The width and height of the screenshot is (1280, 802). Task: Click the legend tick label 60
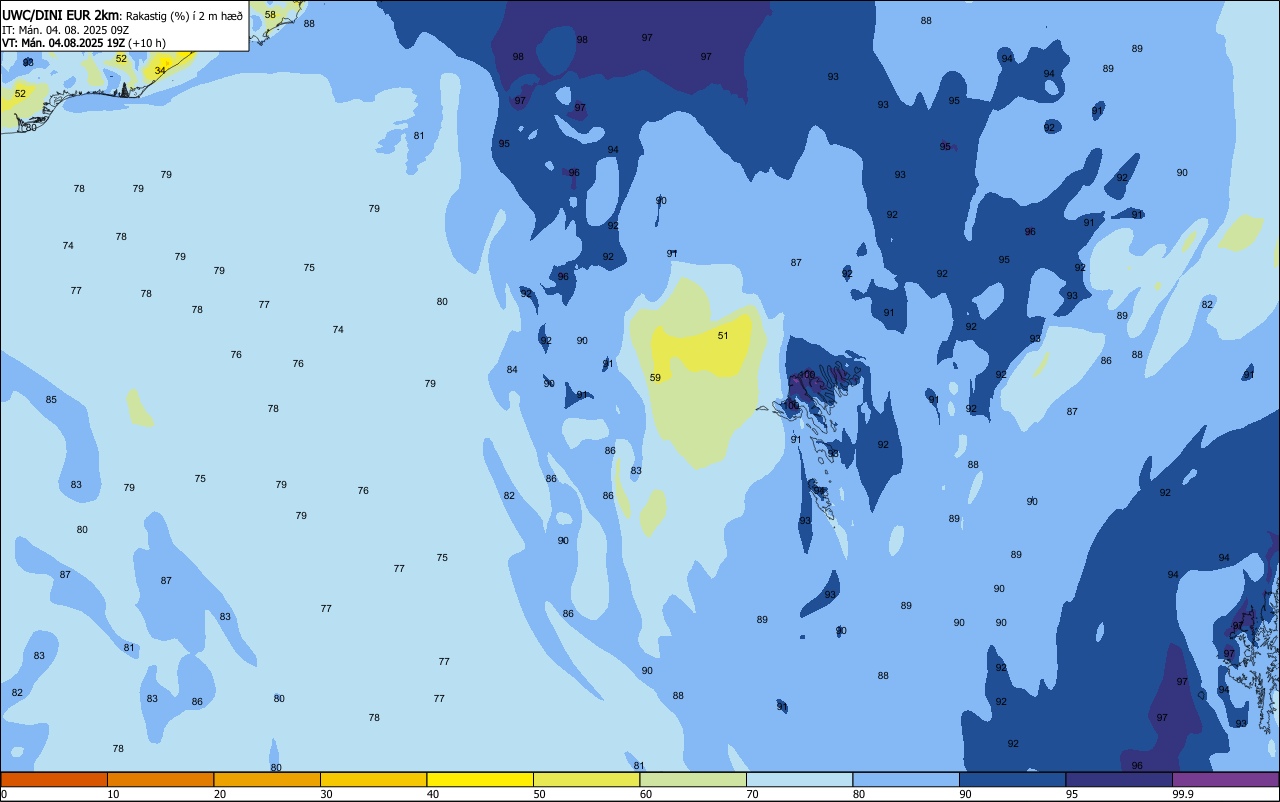point(646,794)
